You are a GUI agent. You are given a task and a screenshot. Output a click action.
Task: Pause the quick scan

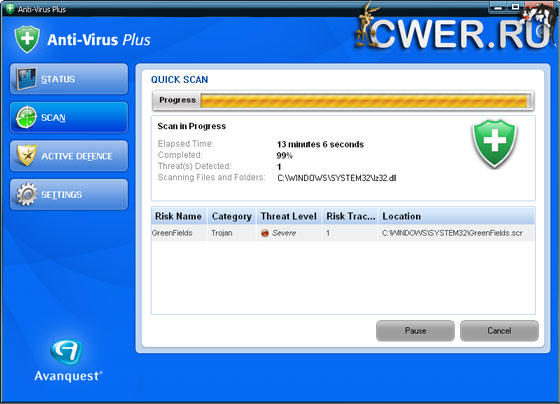pyautogui.click(x=415, y=331)
